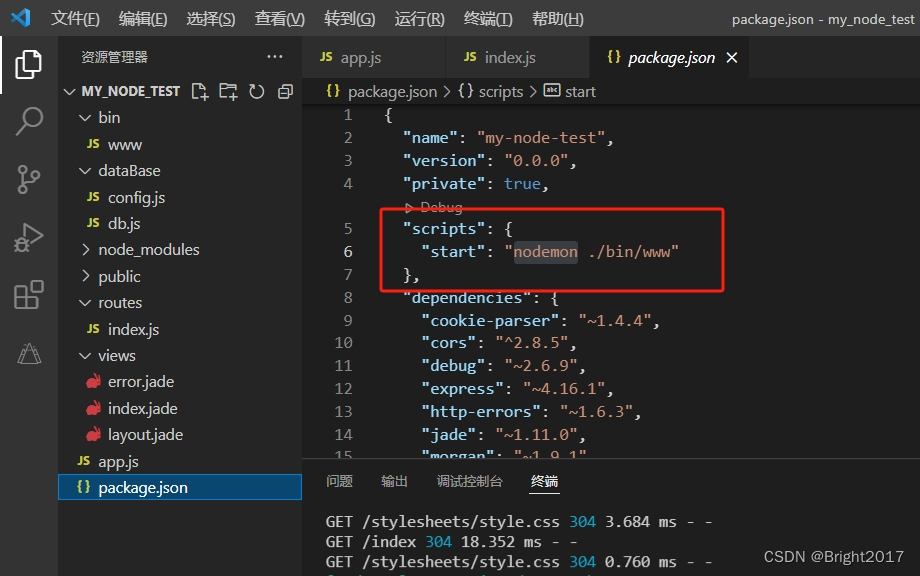The height and width of the screenshot is (576, 920).
Task: Collapse the MY_NODE_TEST root folder
Action: pyautogui.click(x=180, y=92)
